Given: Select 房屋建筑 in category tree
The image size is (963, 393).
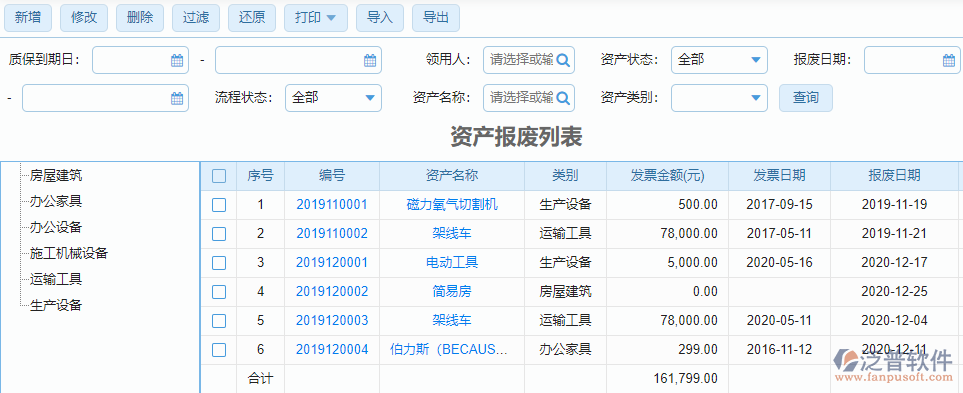Looking at the screenshot, I should tap(56, 176).
